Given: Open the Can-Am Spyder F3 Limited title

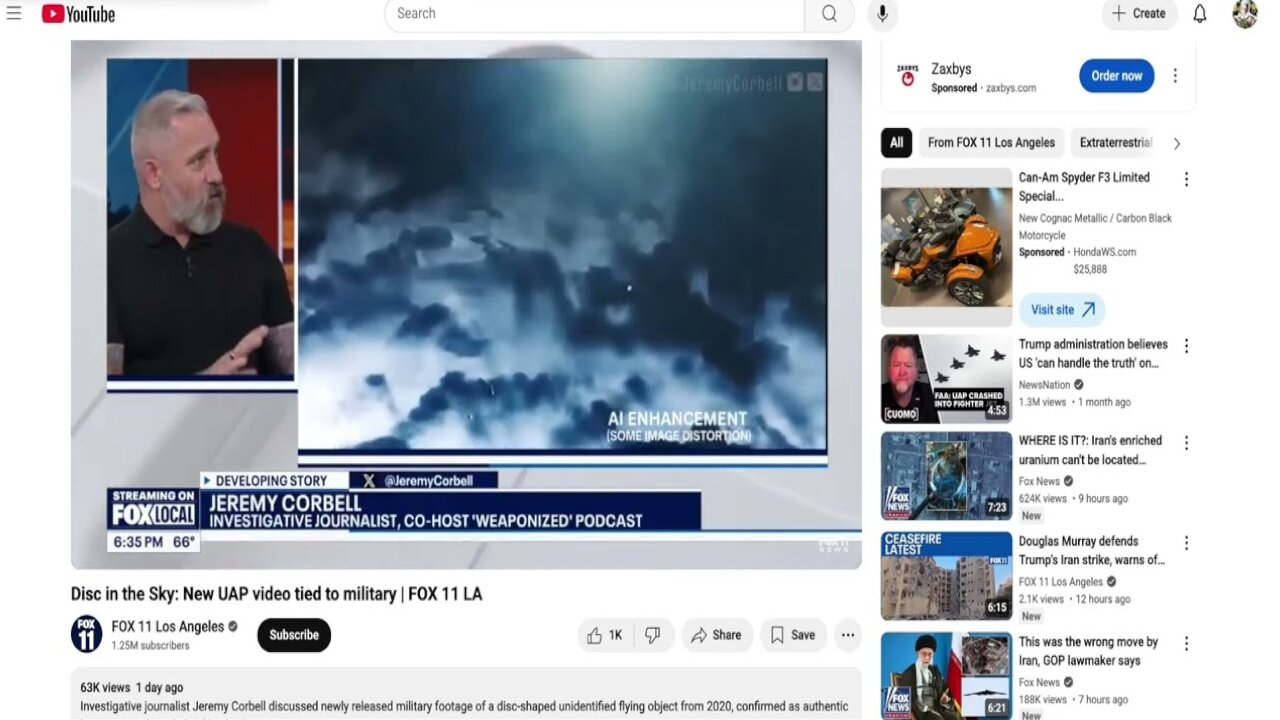Looking at the screenshot, I should coord(1084,187).
